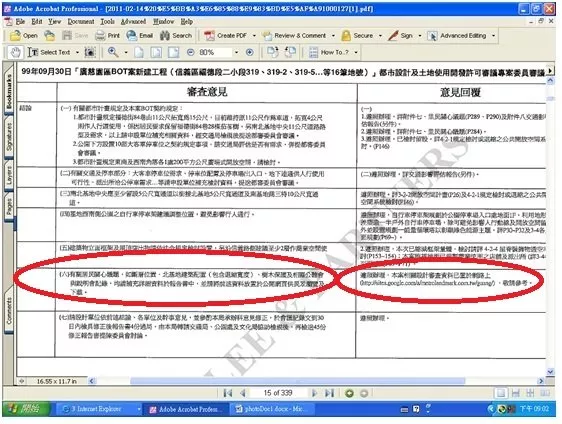
Task: Click the zoom out minus button
Action: point(191,52)
